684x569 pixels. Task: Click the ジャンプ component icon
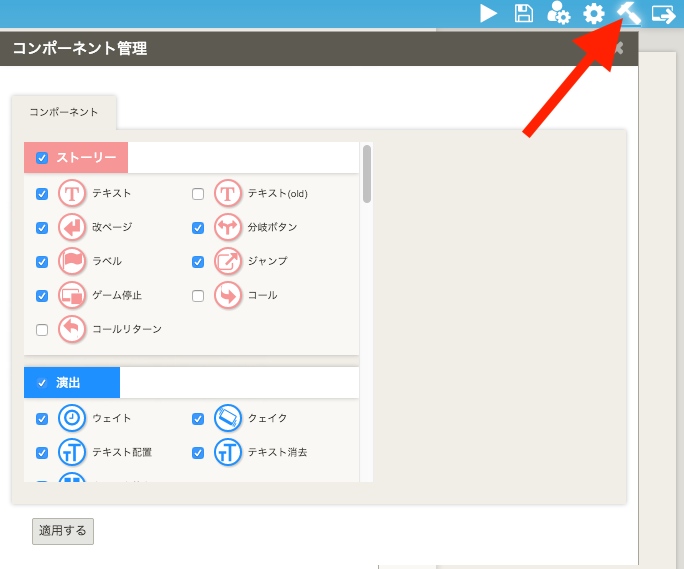pyautogui.click(x=228, y=262)
